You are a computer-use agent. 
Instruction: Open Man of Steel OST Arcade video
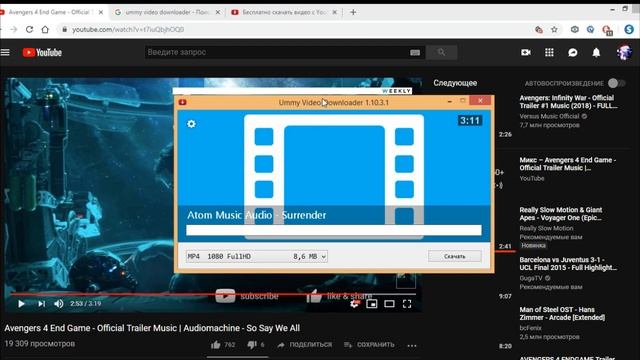click(562, 313)
